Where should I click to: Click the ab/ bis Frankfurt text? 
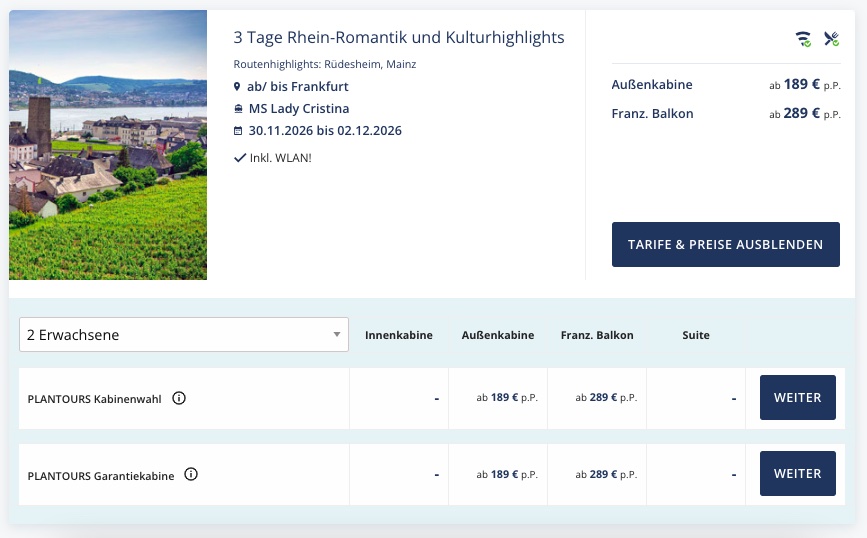(297, 87)
